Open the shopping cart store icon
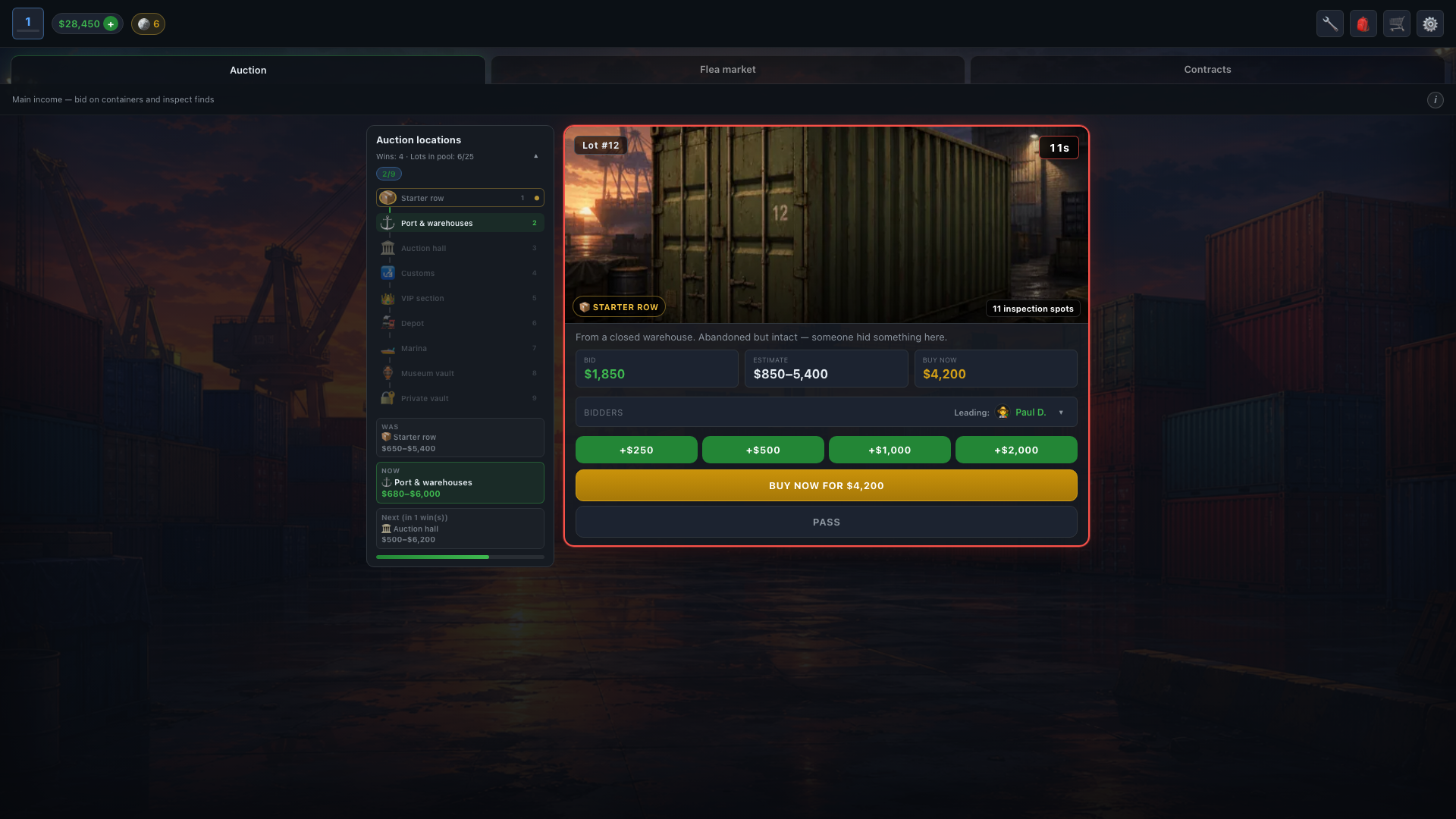Image resolution: width=1456 pixels, height=819 pixels. [1397, 24]
